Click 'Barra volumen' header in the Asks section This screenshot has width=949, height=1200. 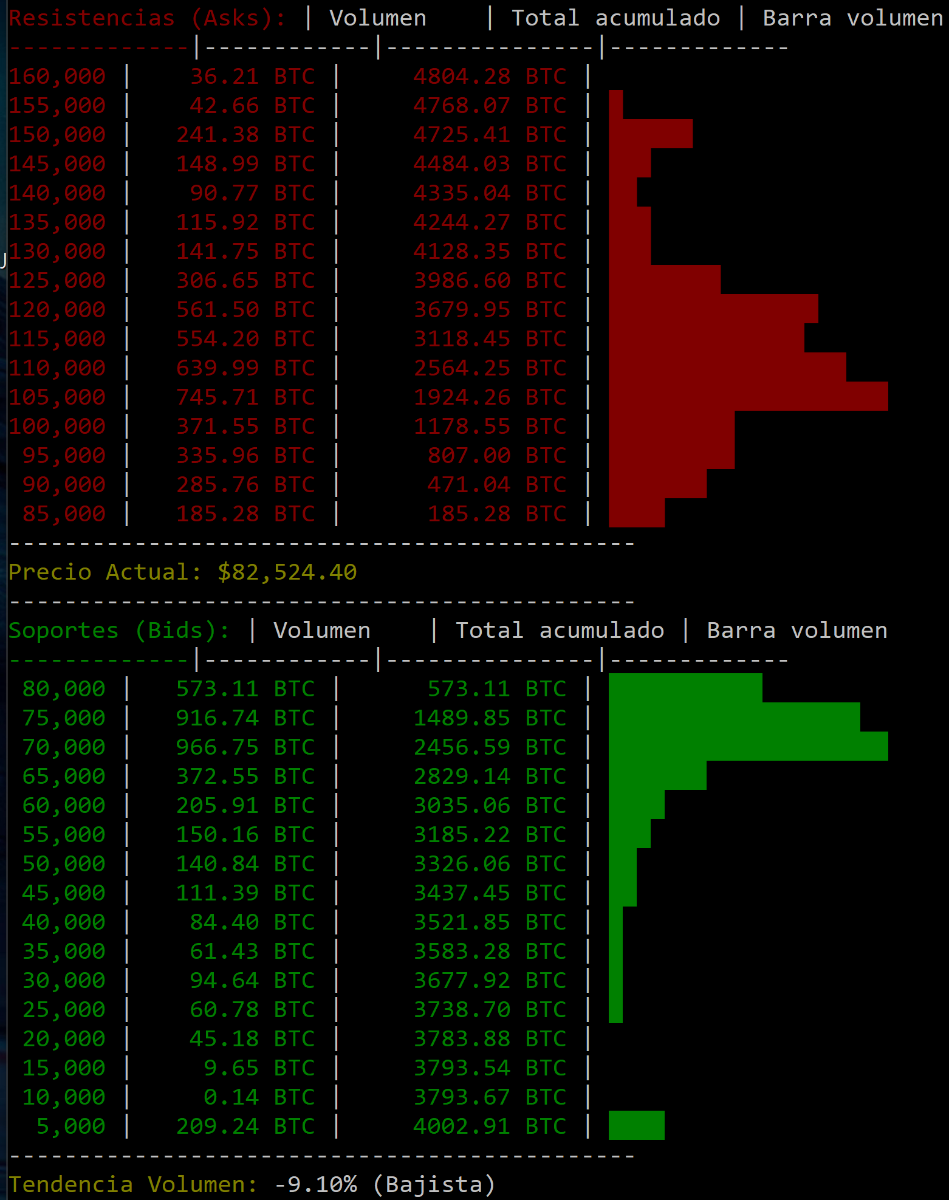[853, 18]
